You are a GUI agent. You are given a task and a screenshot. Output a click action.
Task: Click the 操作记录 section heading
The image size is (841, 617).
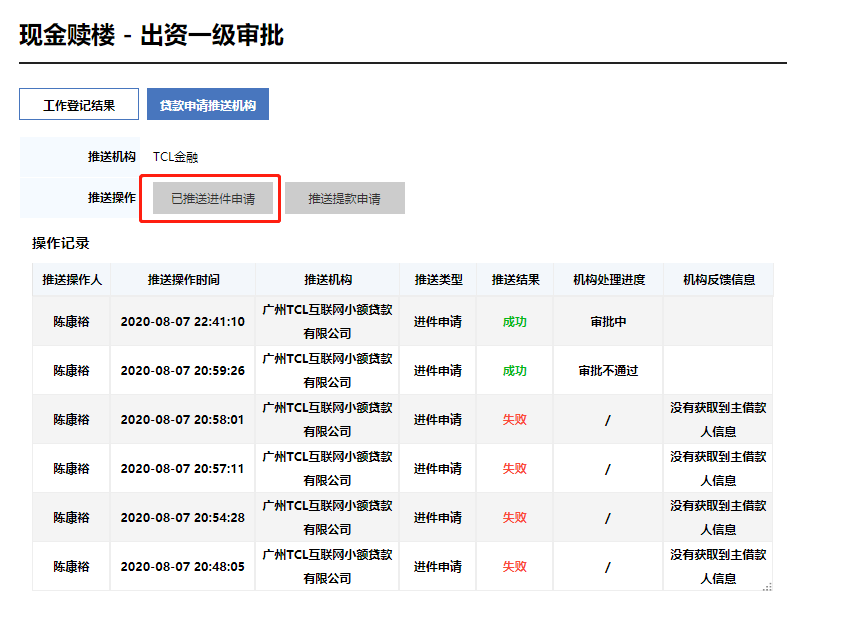point(61,243)
